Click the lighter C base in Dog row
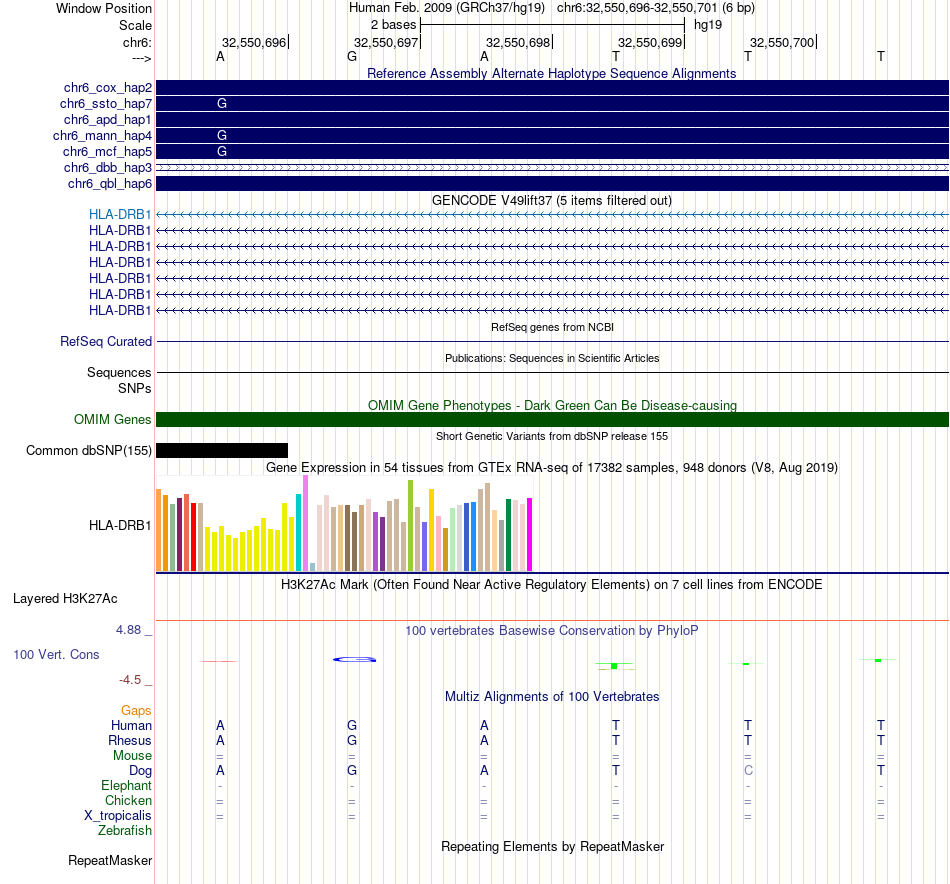This screenshot has height=884, width=950. tap(748, 771)
